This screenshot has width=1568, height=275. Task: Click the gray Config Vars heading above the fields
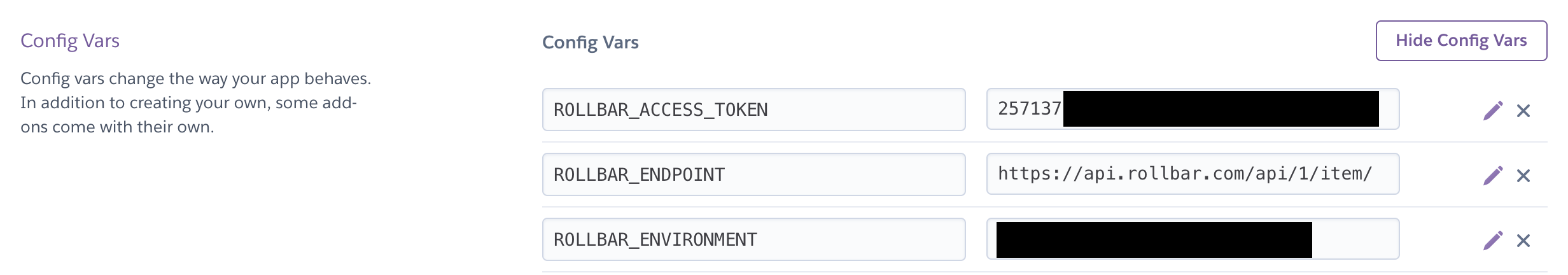coord(590,43)
